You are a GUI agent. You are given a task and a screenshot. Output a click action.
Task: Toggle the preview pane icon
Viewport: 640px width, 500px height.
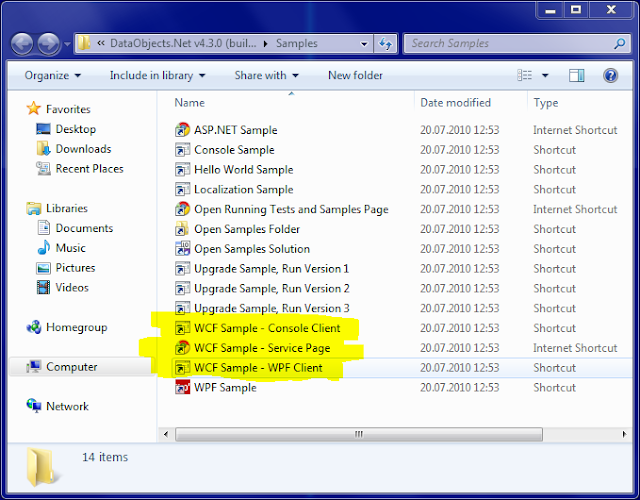pyautogui.click(x=577, y=76)
